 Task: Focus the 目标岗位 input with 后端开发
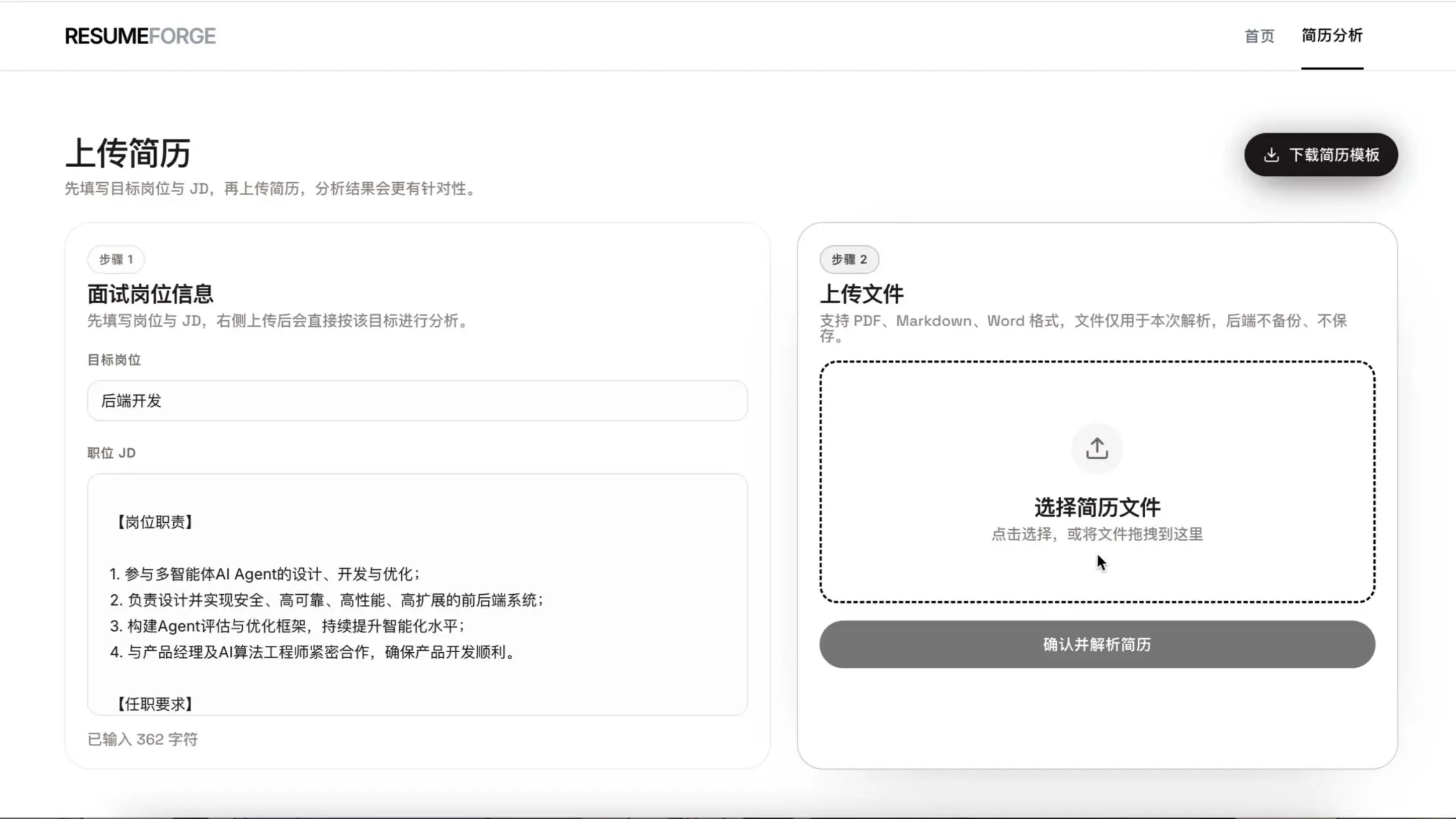click(417, 401)
